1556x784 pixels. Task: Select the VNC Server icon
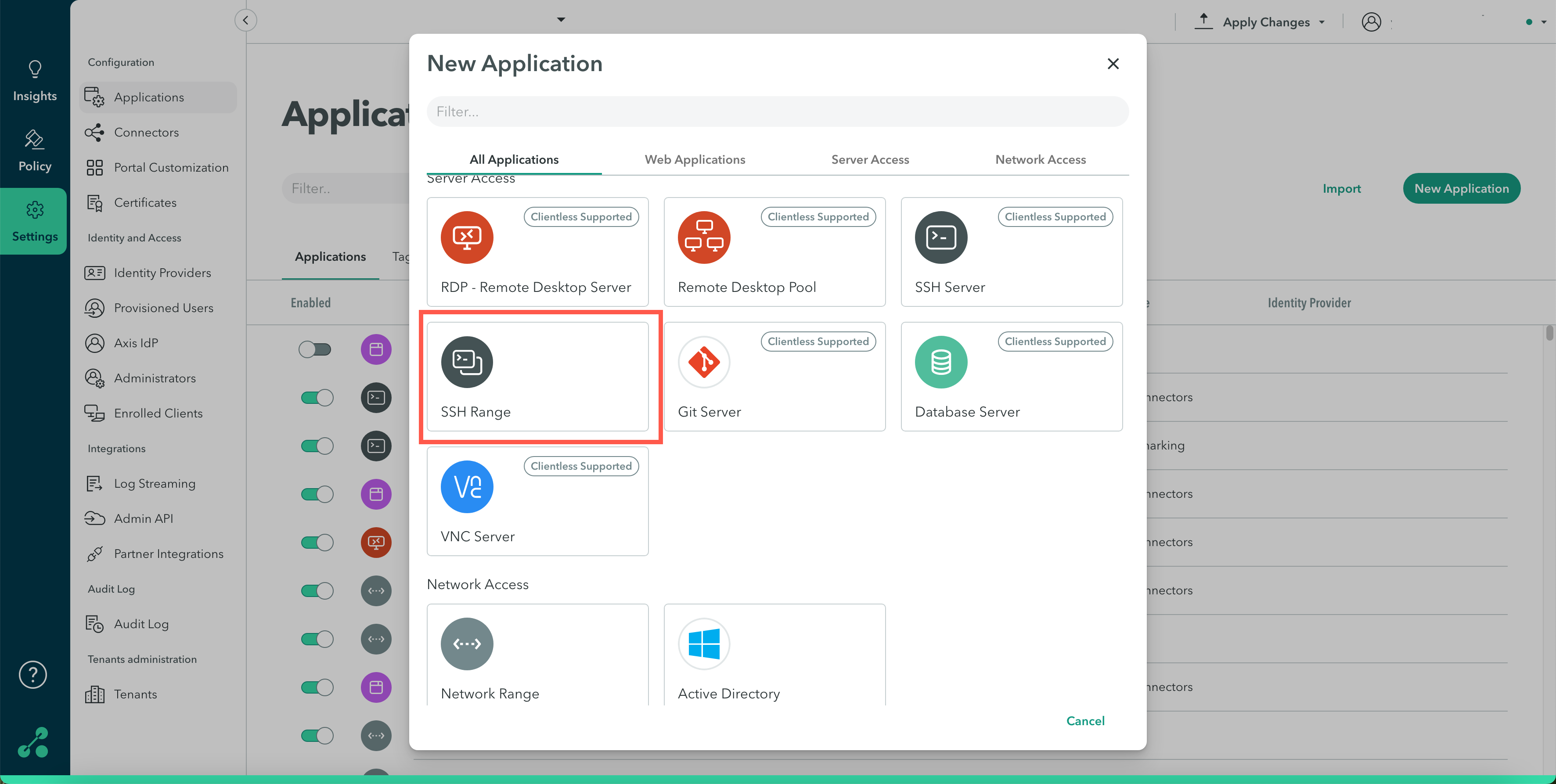[467, 487]
